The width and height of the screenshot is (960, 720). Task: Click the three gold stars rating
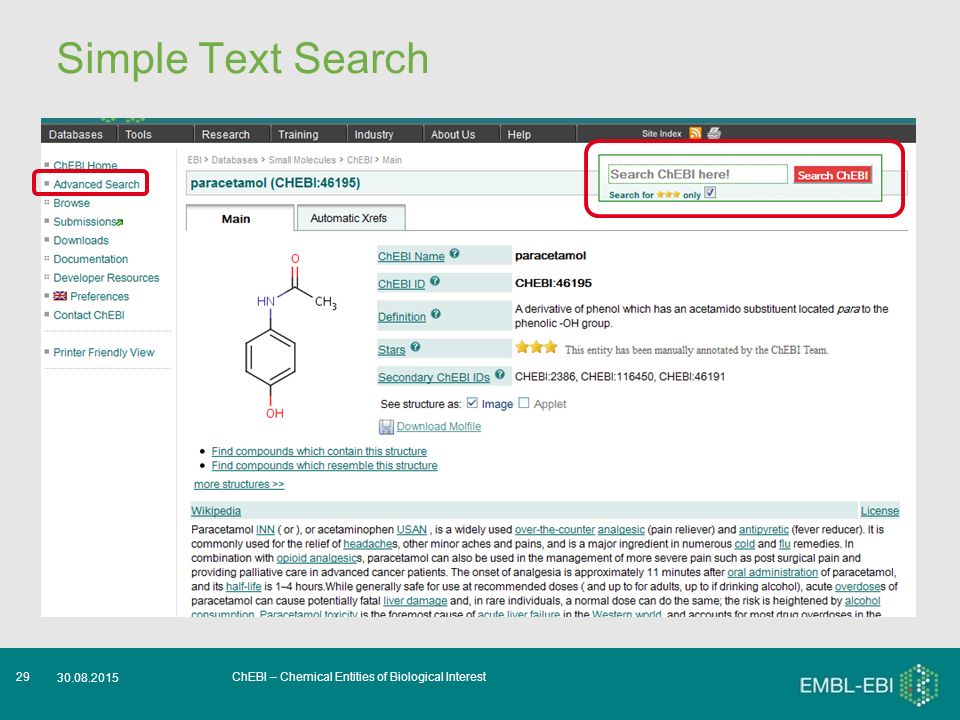[536, 348]
